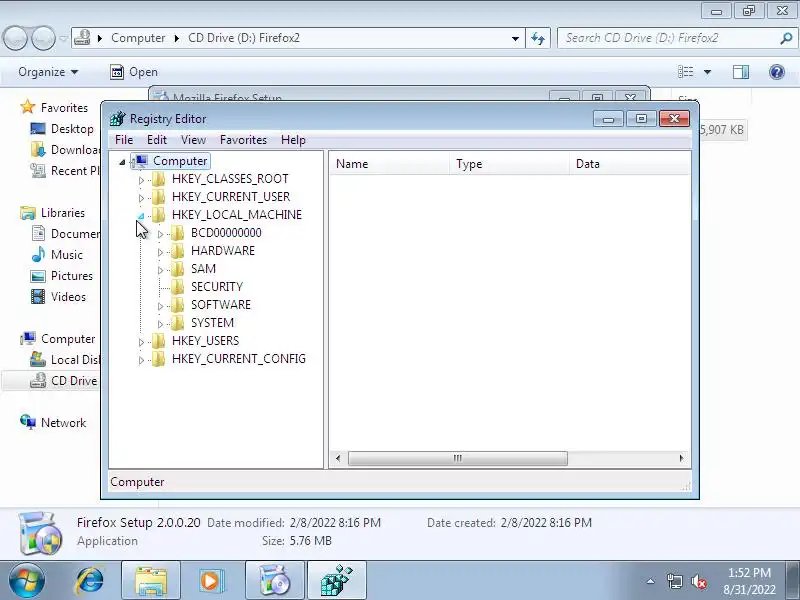800x600 pixels.
Task: Toggle the preview pane in Explorer
Action: 741,72
